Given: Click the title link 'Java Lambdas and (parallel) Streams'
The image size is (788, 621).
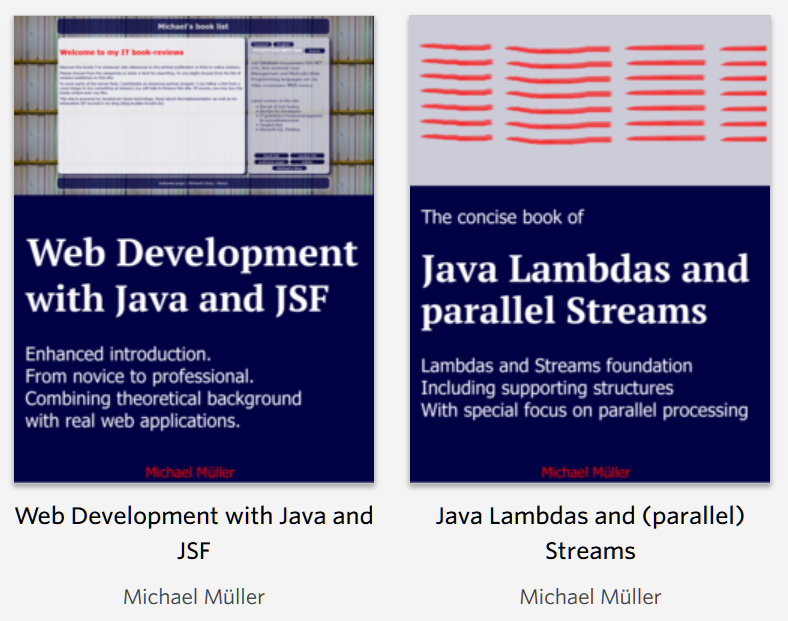Looking at the screenshot, I should (590, 533).
